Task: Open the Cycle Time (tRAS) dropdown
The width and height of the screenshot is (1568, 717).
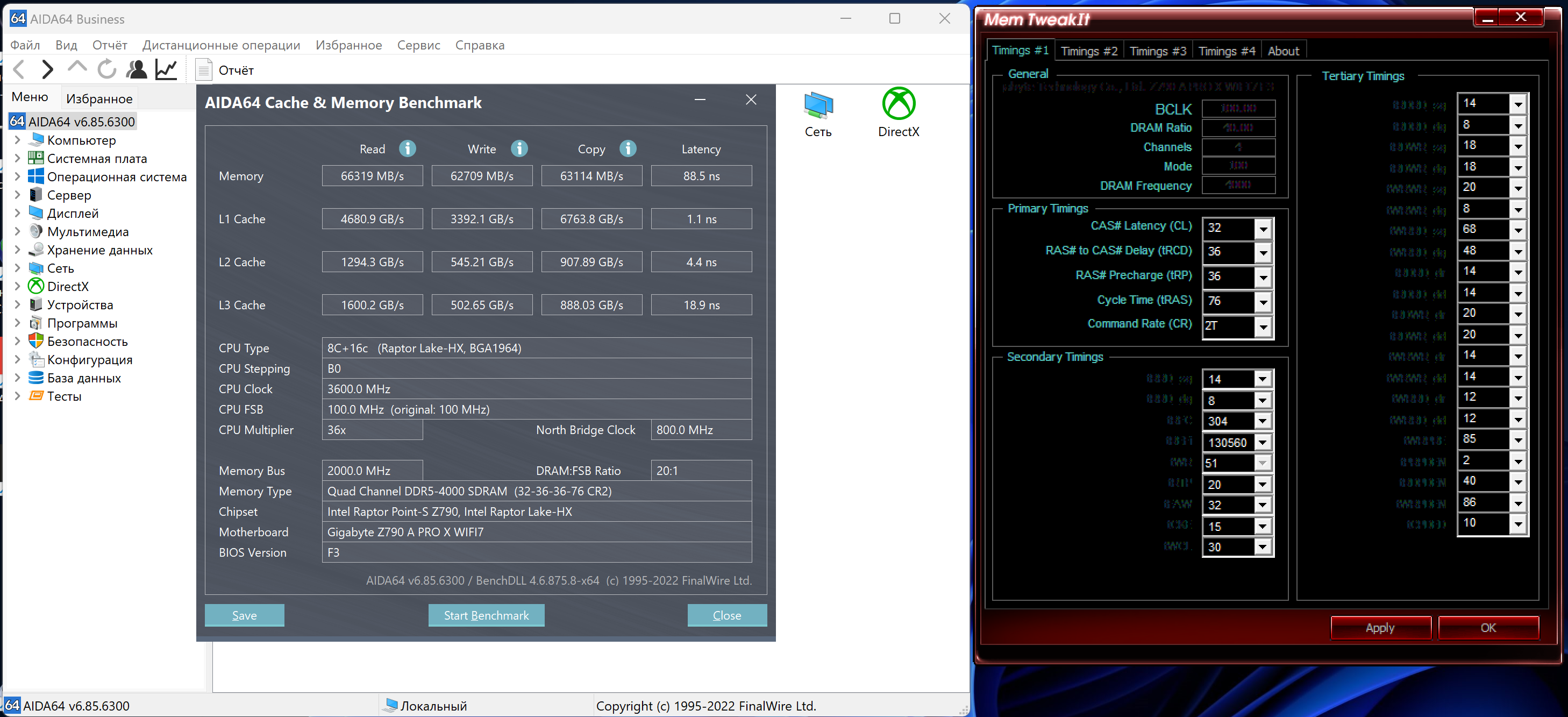Action: (1263, 301)
